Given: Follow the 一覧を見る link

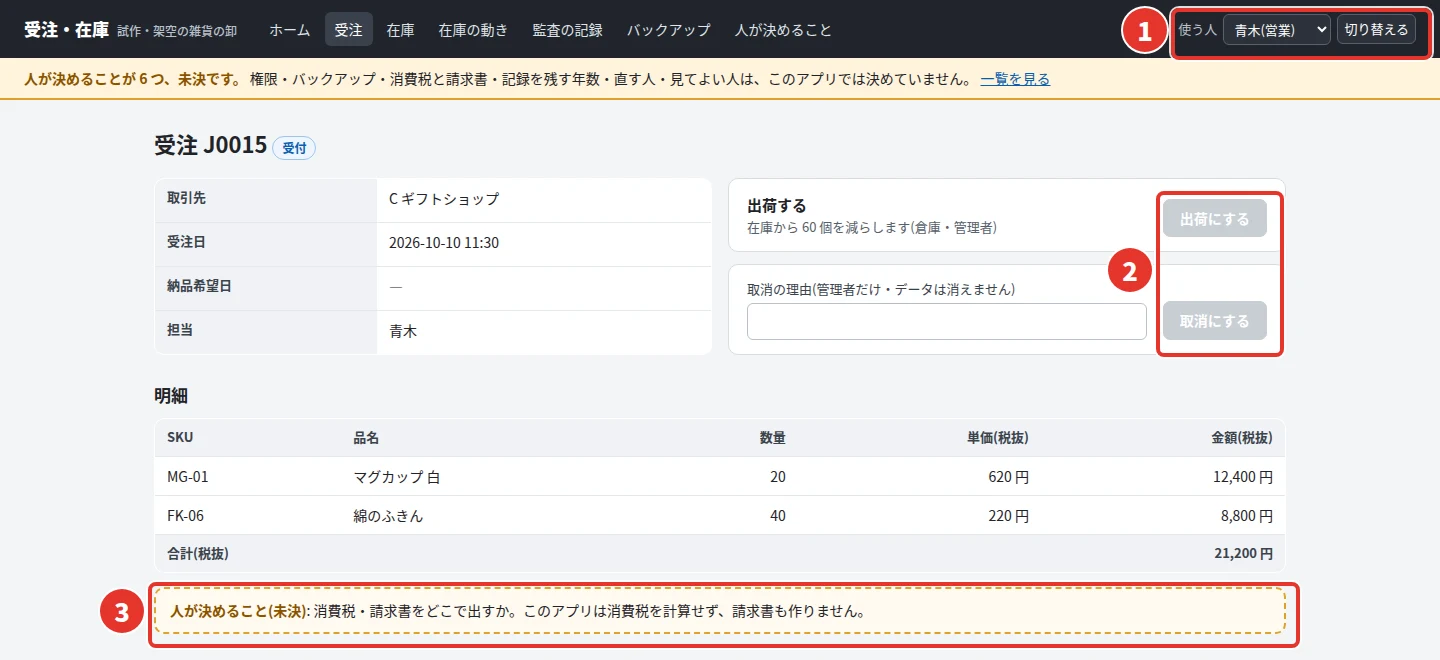Looking at the screenshot, I should (1015, 79).
